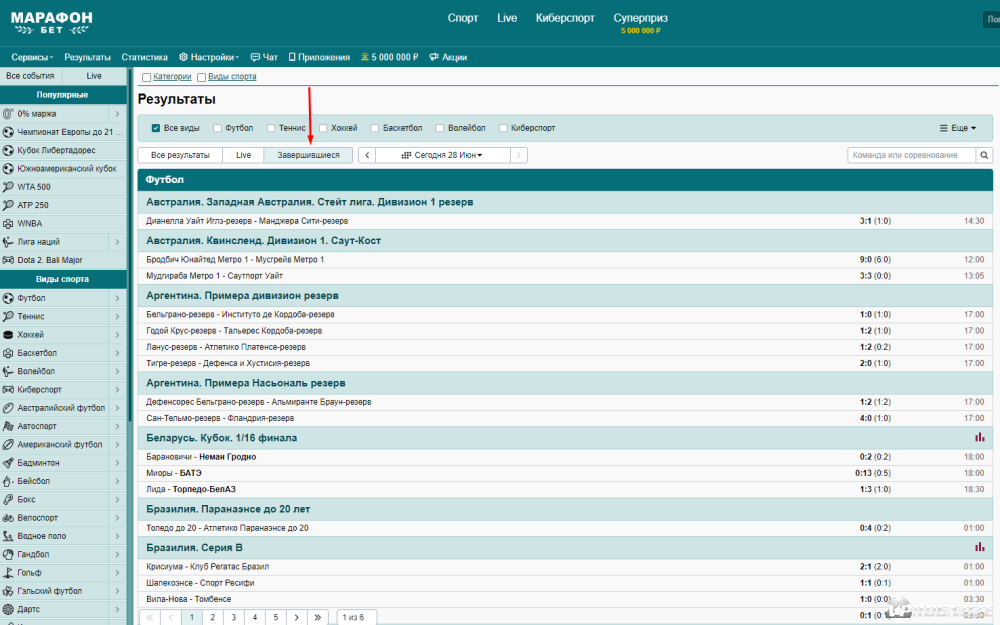
Task: Expand the Еще filter menu
Action: [958, 128]
